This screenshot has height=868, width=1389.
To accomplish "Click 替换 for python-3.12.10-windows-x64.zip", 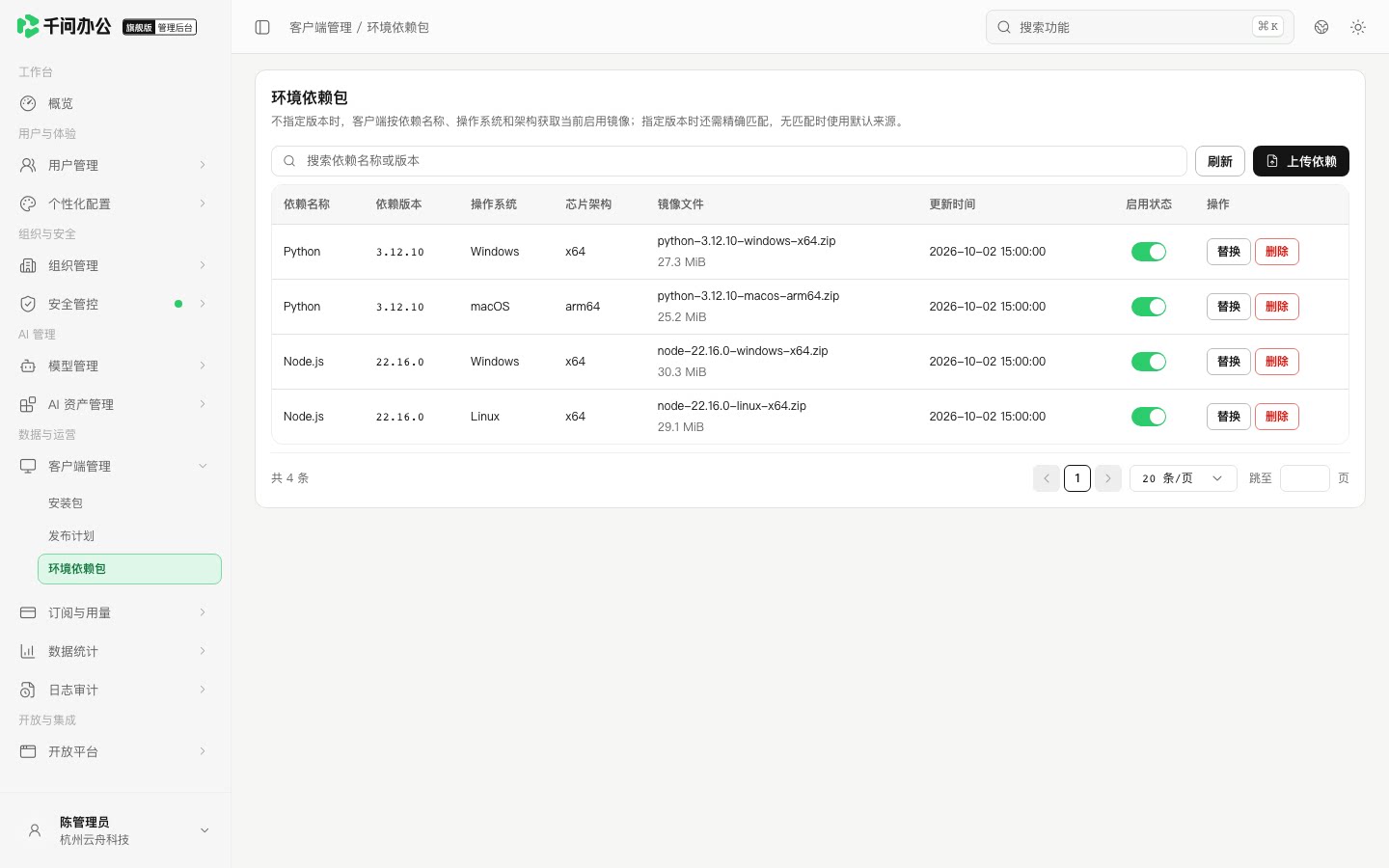I will tap(1229, 252).
